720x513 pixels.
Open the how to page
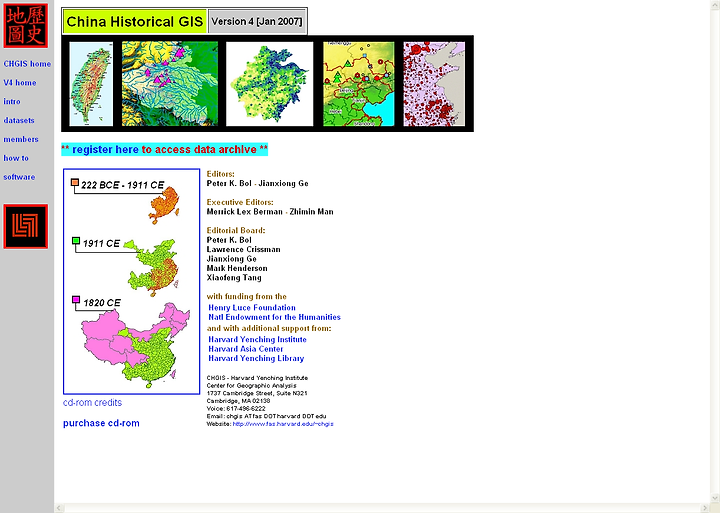16,158
